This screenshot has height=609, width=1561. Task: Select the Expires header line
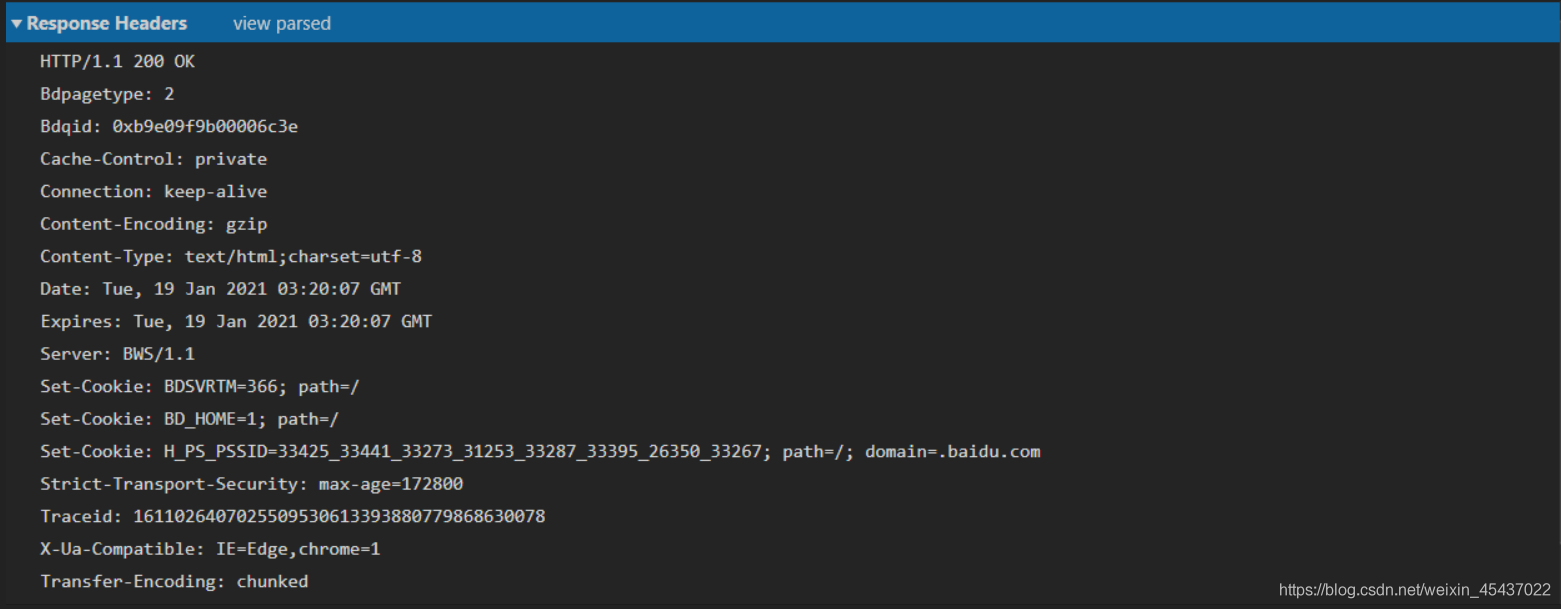click(235, 322)
